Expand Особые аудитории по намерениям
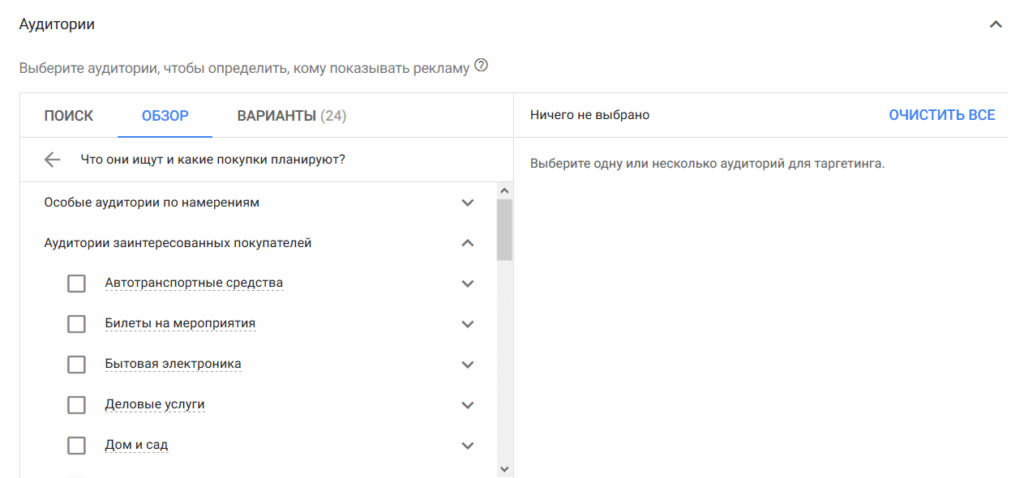The image size is (1024, 478). coord(467,202)
